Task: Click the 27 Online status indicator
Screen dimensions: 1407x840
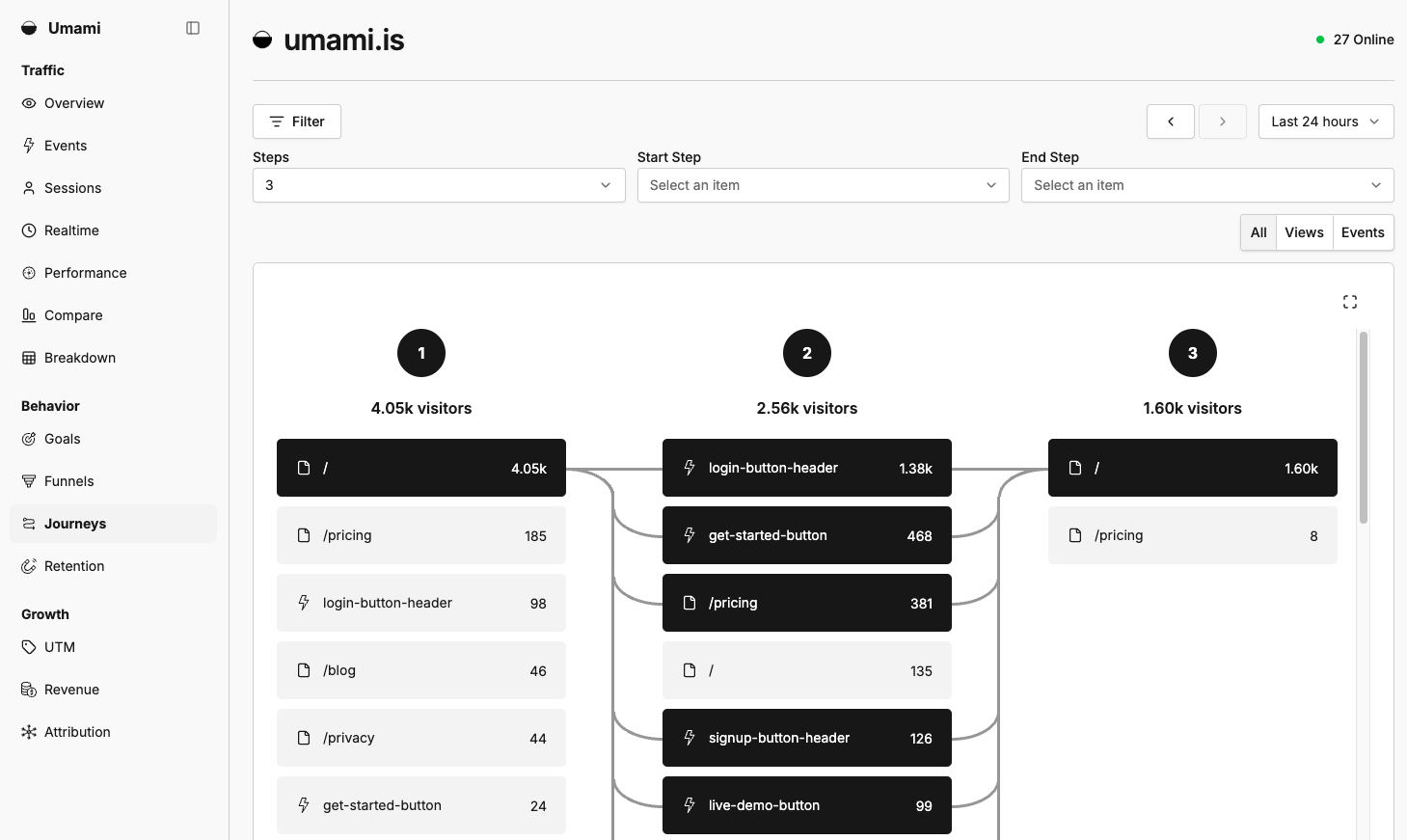Action: tap(1355, 40)
